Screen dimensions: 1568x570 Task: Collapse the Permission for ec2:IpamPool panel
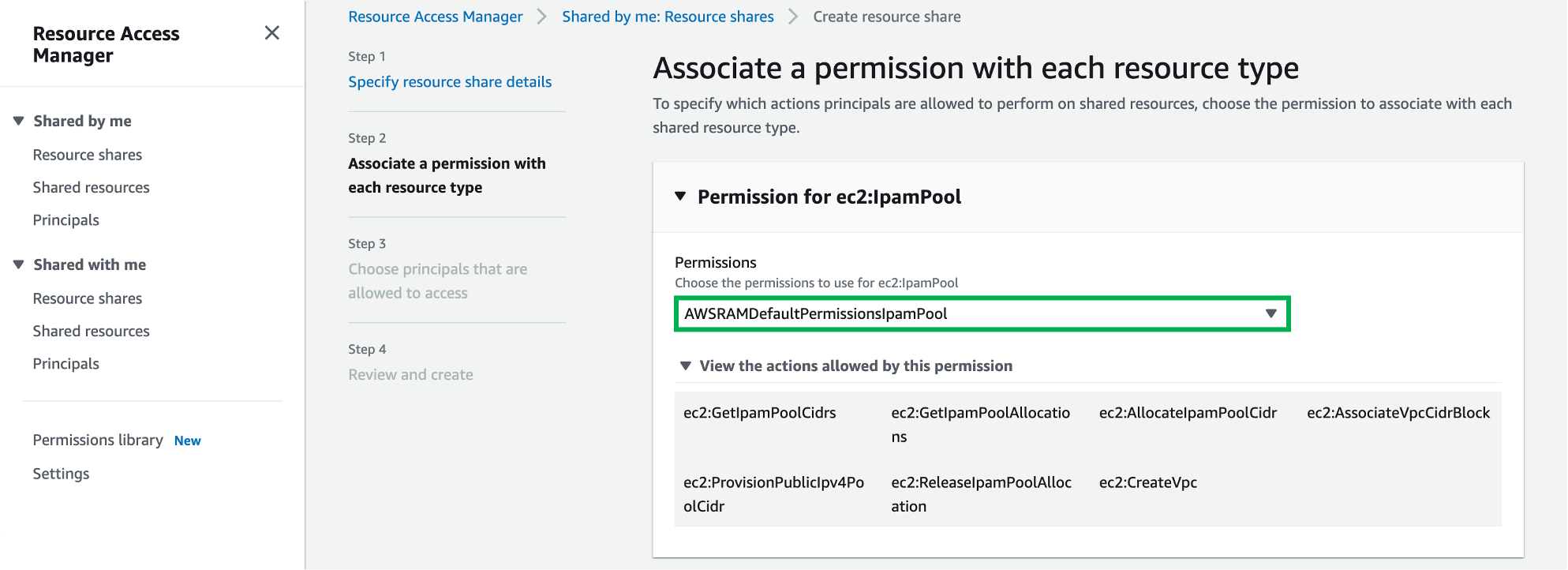tap(680, 197)
